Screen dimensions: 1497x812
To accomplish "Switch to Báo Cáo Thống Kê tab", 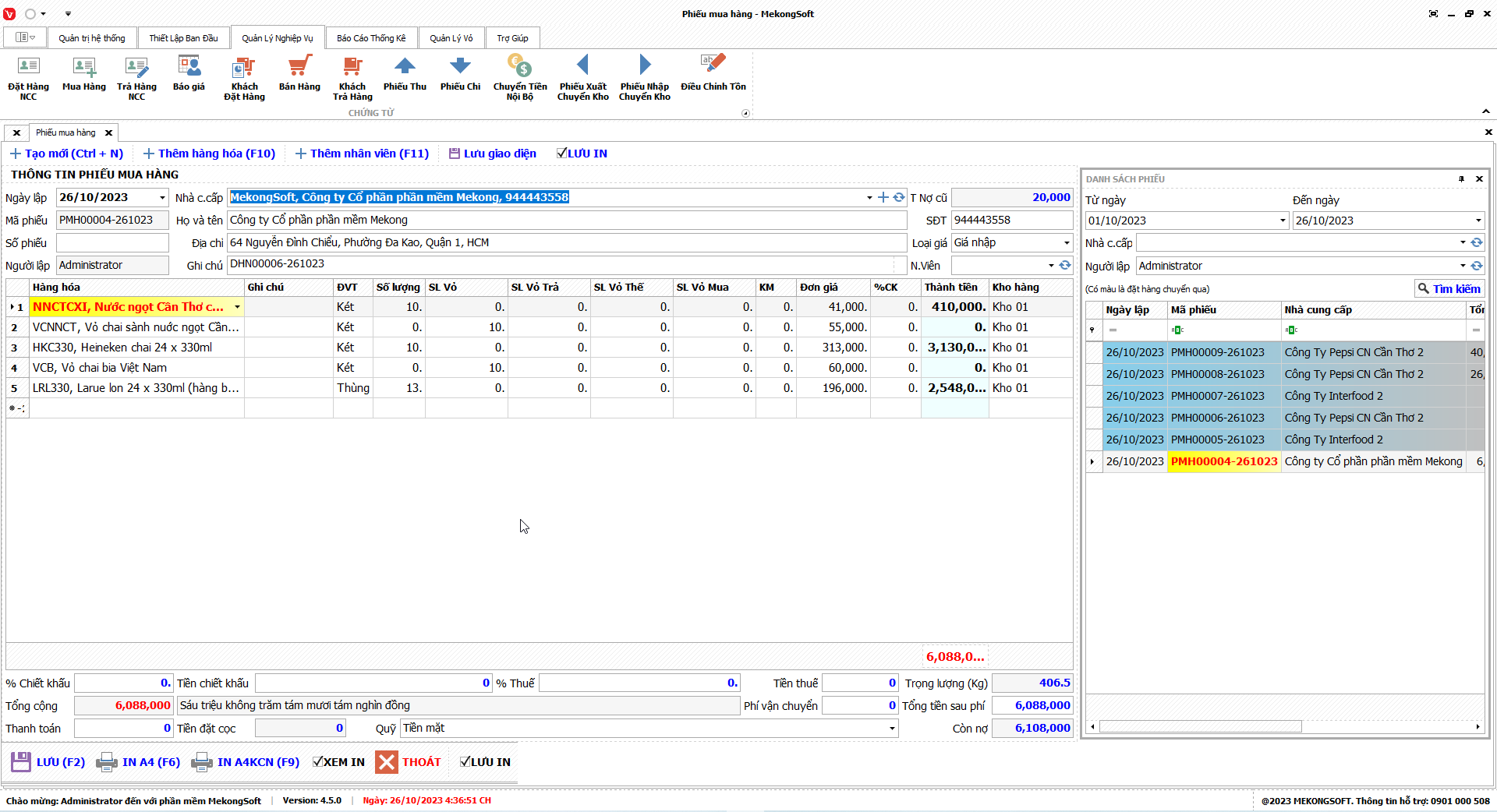I will 371,38.
